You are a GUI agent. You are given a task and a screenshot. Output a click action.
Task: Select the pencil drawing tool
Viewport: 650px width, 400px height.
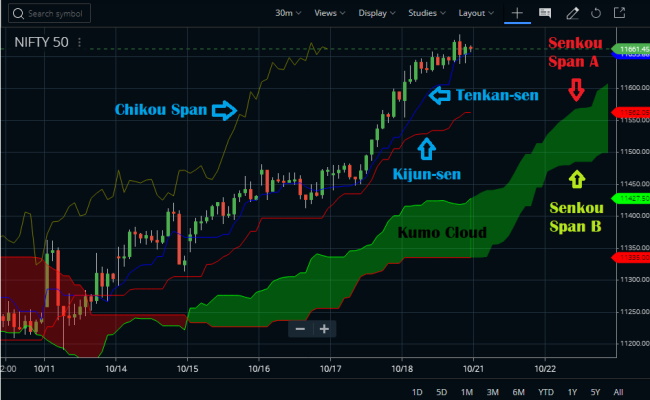click(x=573, y=14)
